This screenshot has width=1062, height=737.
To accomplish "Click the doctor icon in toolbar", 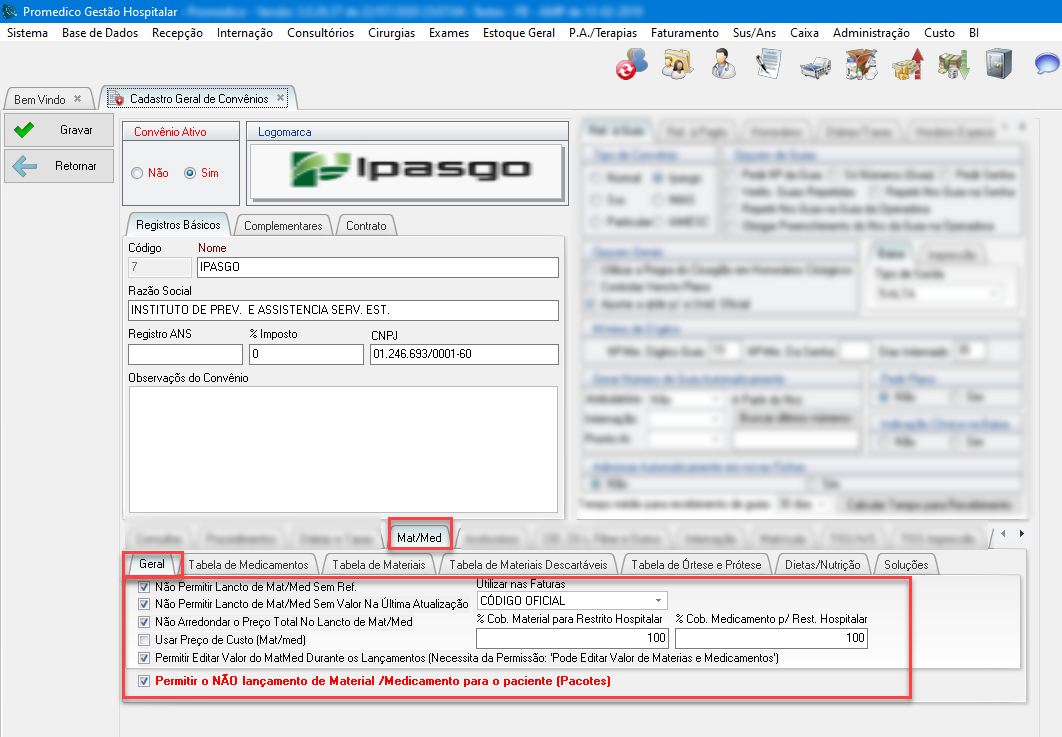I will (723, 64).
